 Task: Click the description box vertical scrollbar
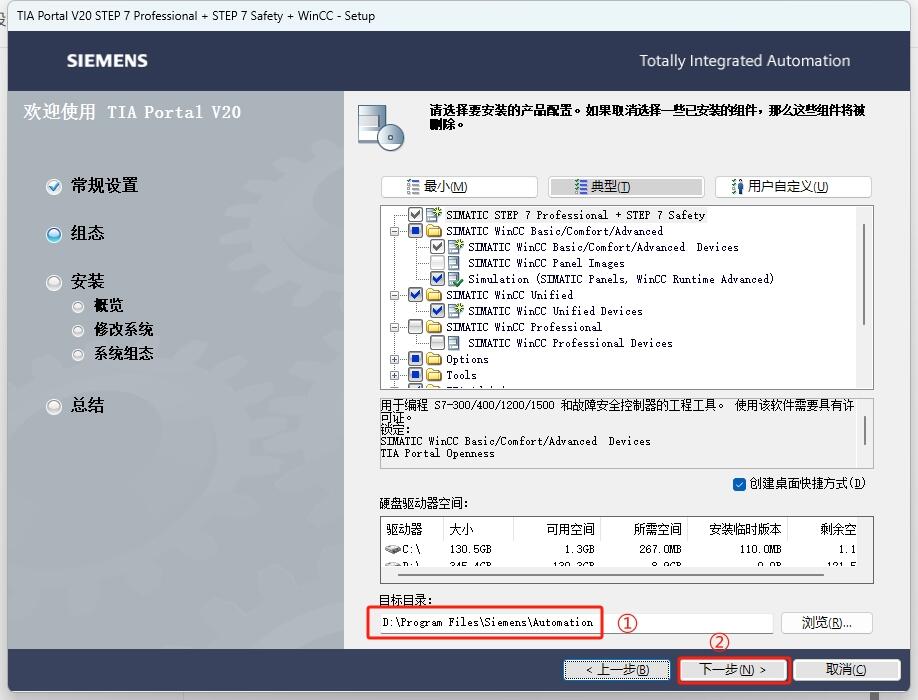point(865,431)
